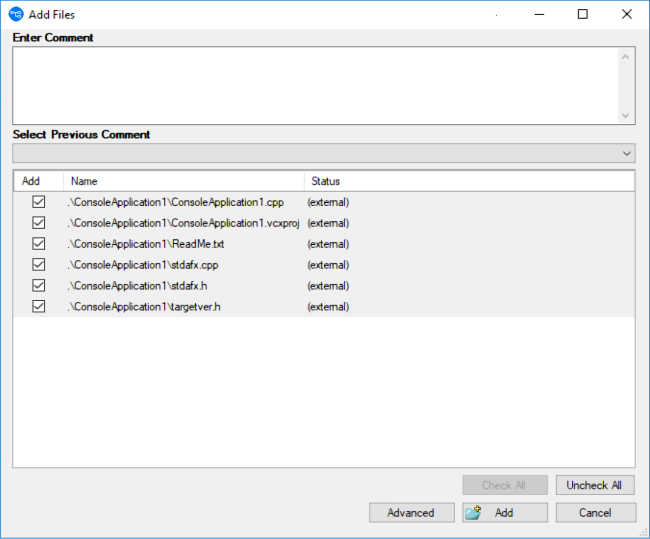
Task: Uncheck the ConsoleApplication1.vcxproj checkbox
Action: (x=39, y=223)
